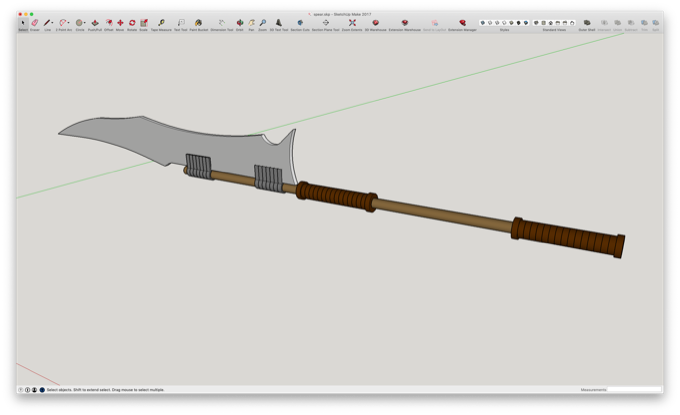
Task: Click the greyed Send to LayOut icon
Action: click(x=434, y=23)
